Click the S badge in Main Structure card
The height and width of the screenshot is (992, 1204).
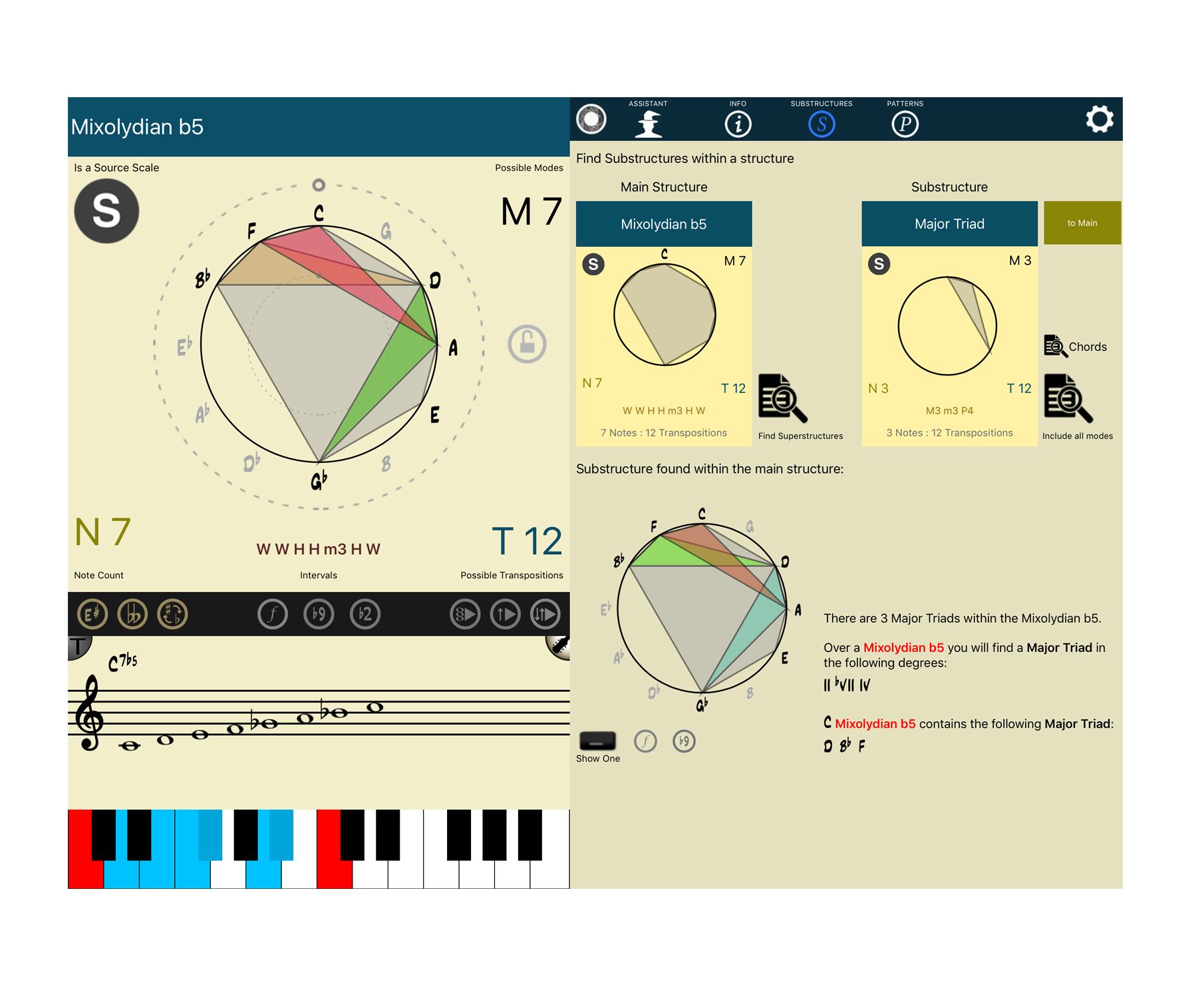pyautogui.click(x=593, y=264)
